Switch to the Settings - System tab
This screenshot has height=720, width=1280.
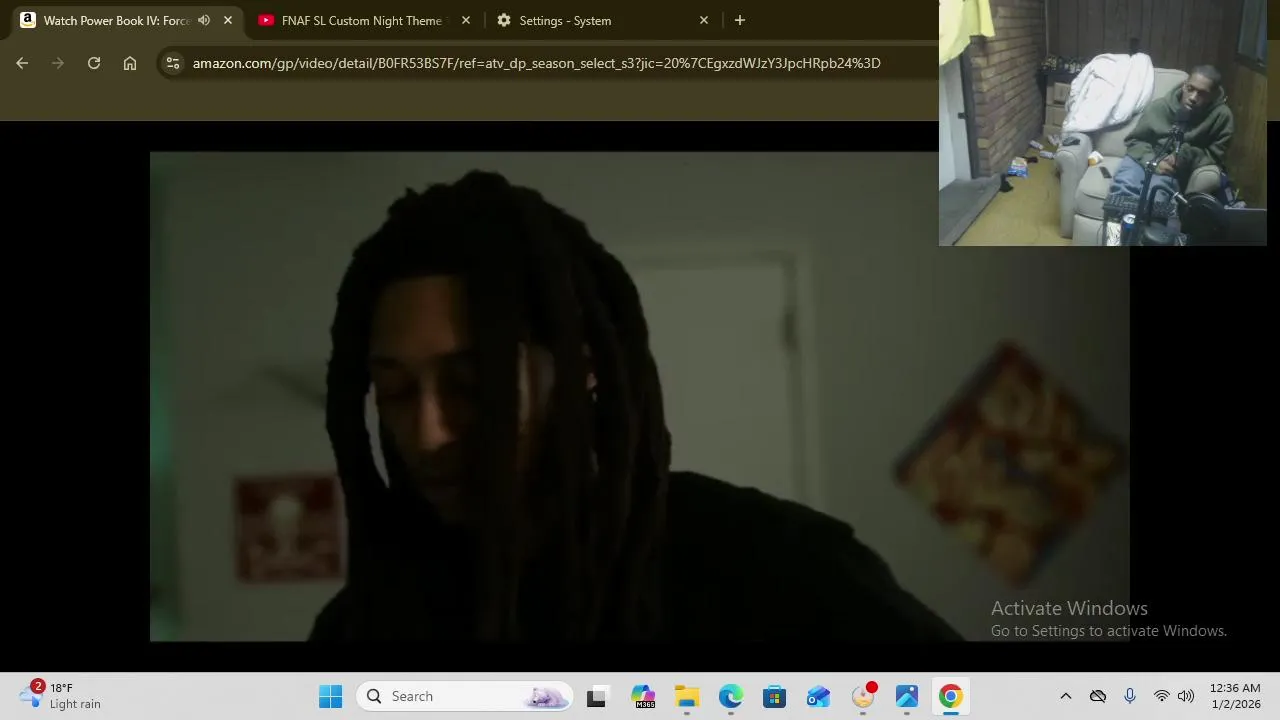coord(565,20)
